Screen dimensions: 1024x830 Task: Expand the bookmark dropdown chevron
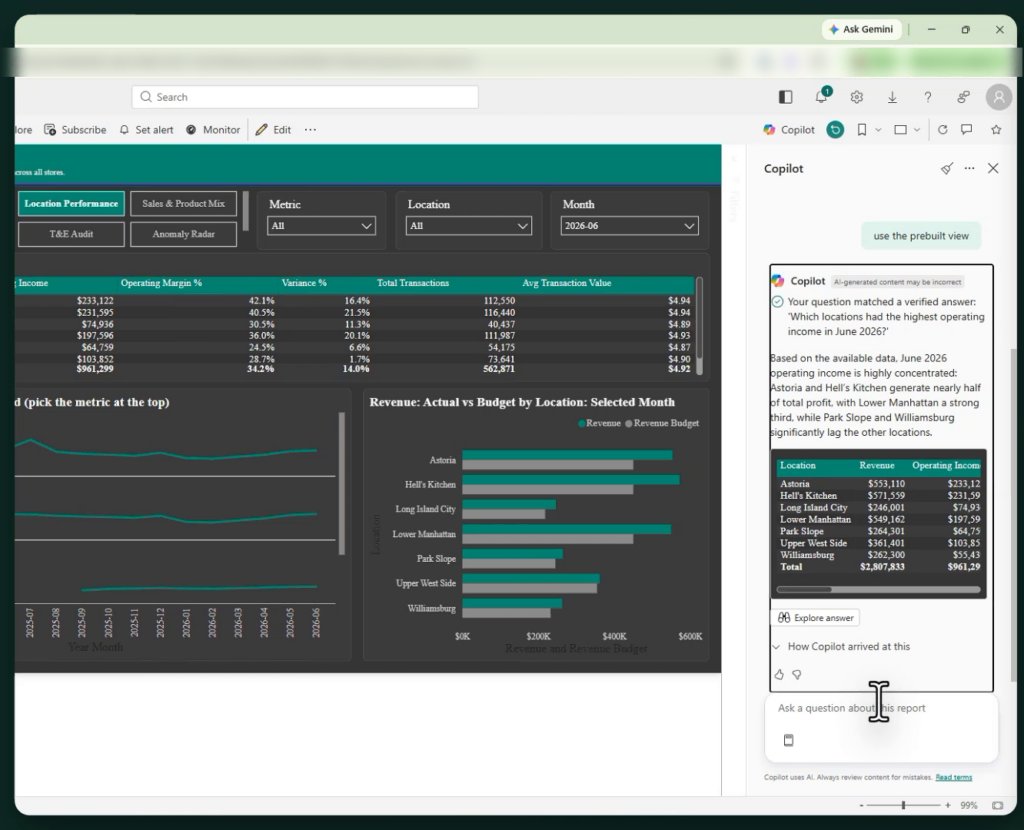878,130
